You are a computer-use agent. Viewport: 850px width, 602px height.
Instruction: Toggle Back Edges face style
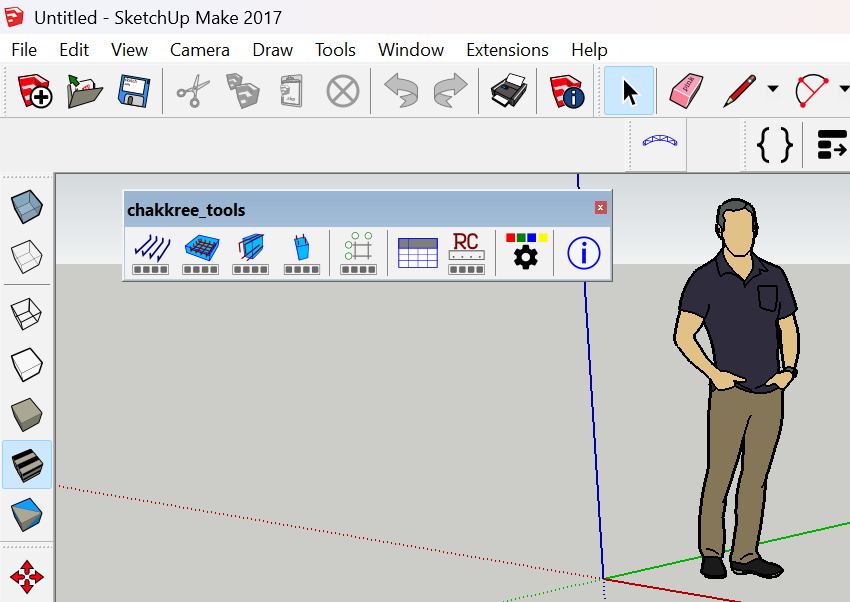(x=27, y=256)
